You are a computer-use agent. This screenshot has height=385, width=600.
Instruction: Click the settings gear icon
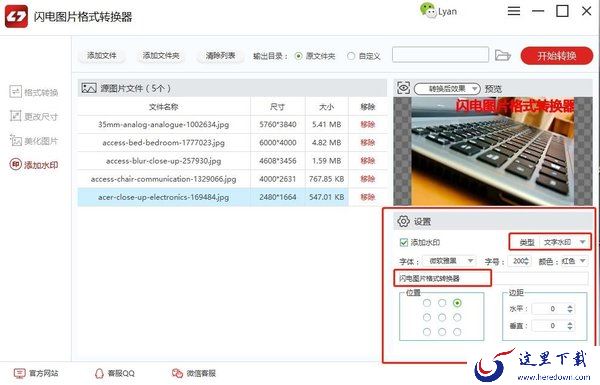[403, 221]
